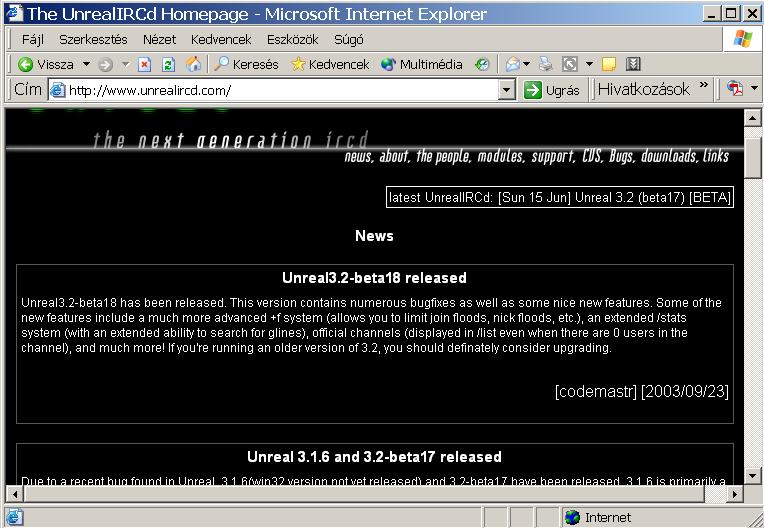Click the vertical scrollbar down arrow

pyautogui.click(x=754, y=476)
